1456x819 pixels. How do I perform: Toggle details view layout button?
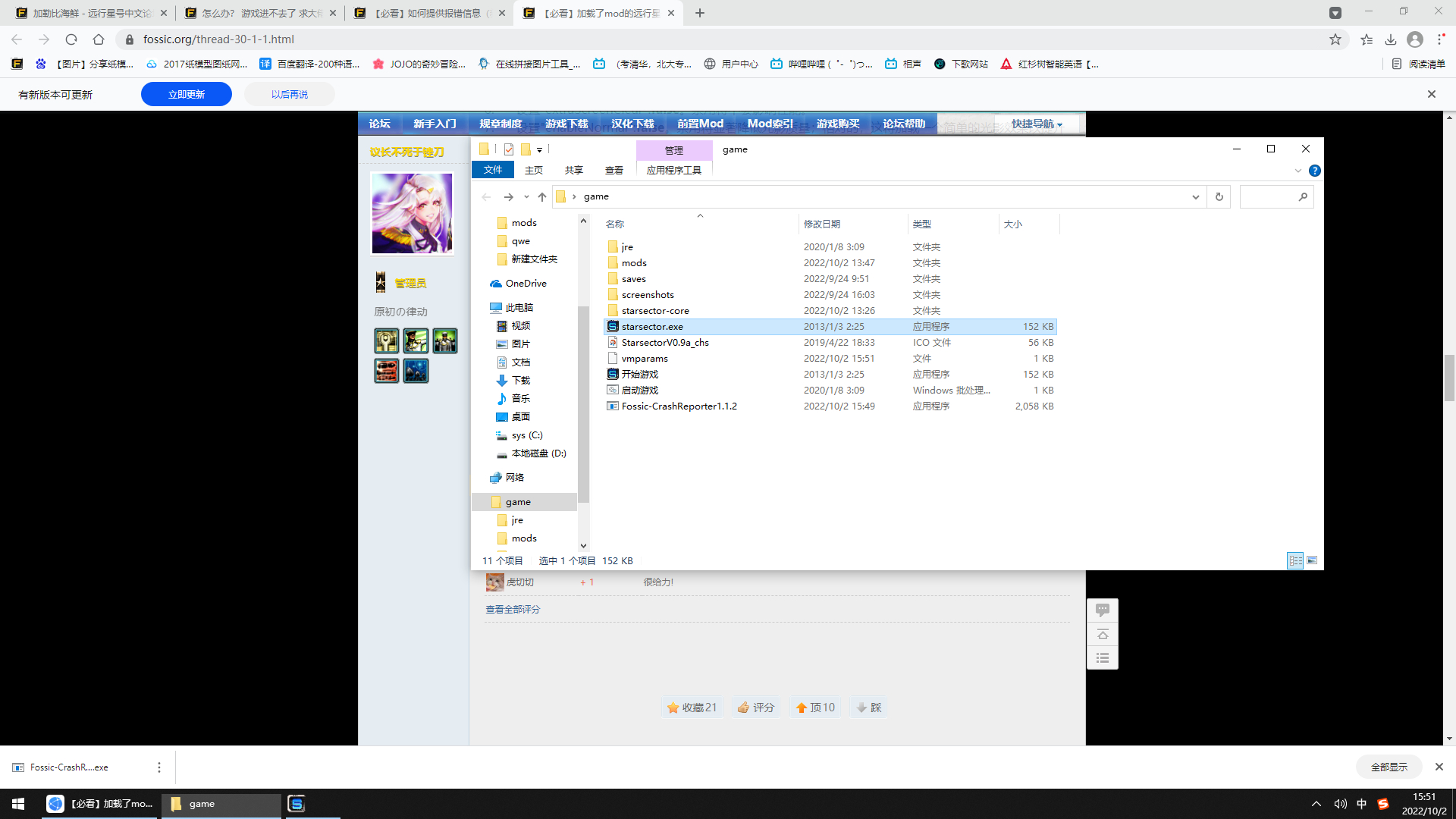(1295, 560)
